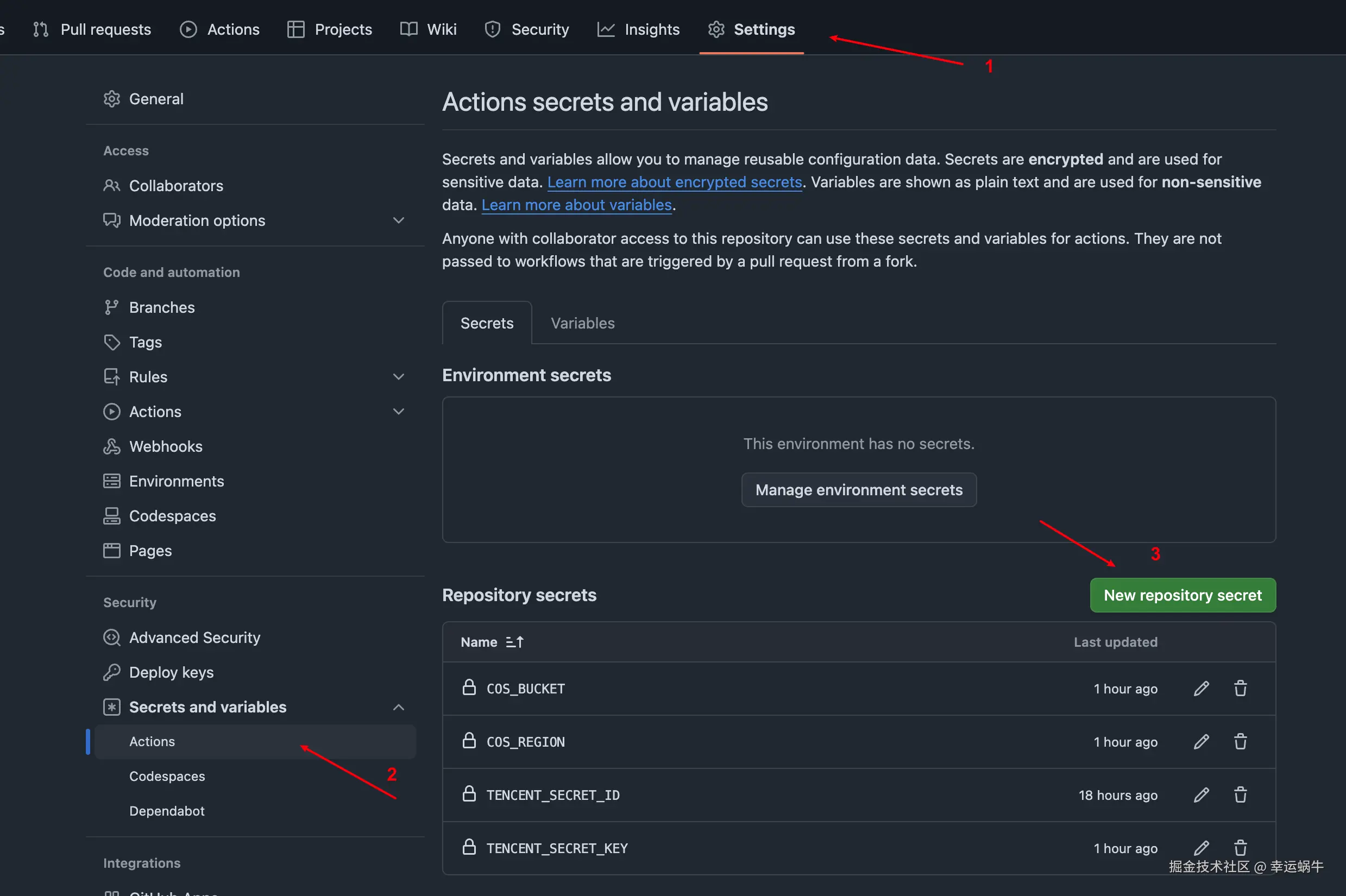The width and height of the screenshot is (1346, 896).
Task: Switch to the Variables tab
Action: [582, 324]
